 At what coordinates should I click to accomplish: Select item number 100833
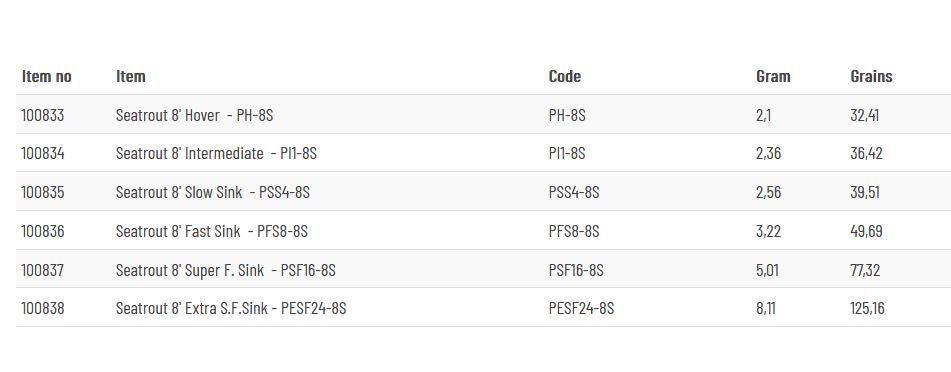[42, 115]
